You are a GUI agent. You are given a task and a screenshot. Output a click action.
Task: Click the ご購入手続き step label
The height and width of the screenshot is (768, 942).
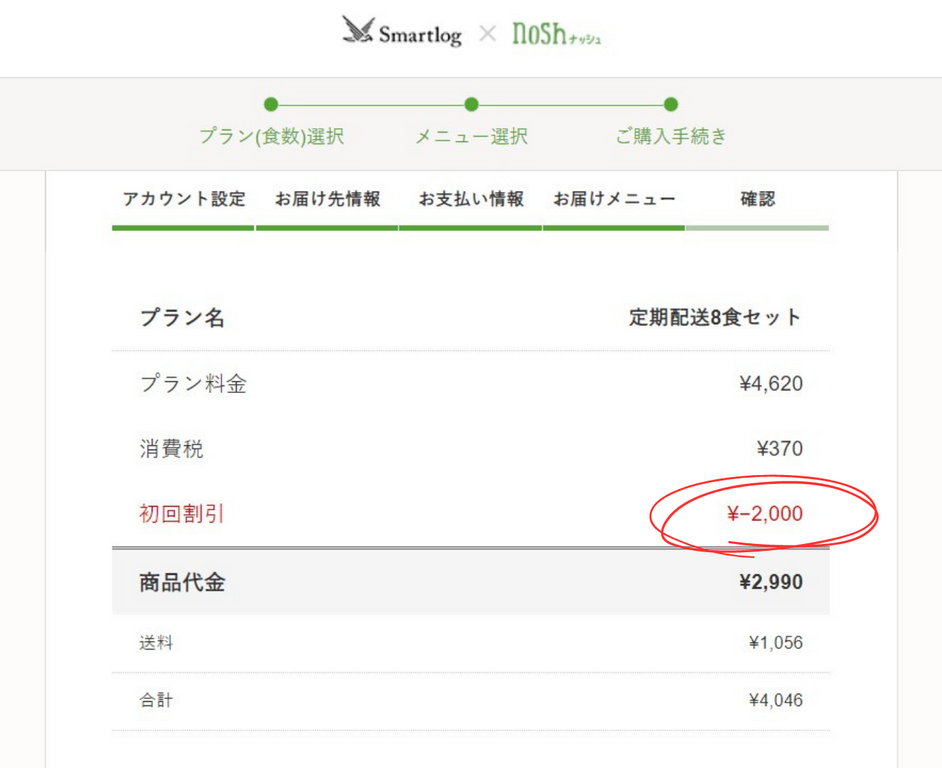[671, 137]
